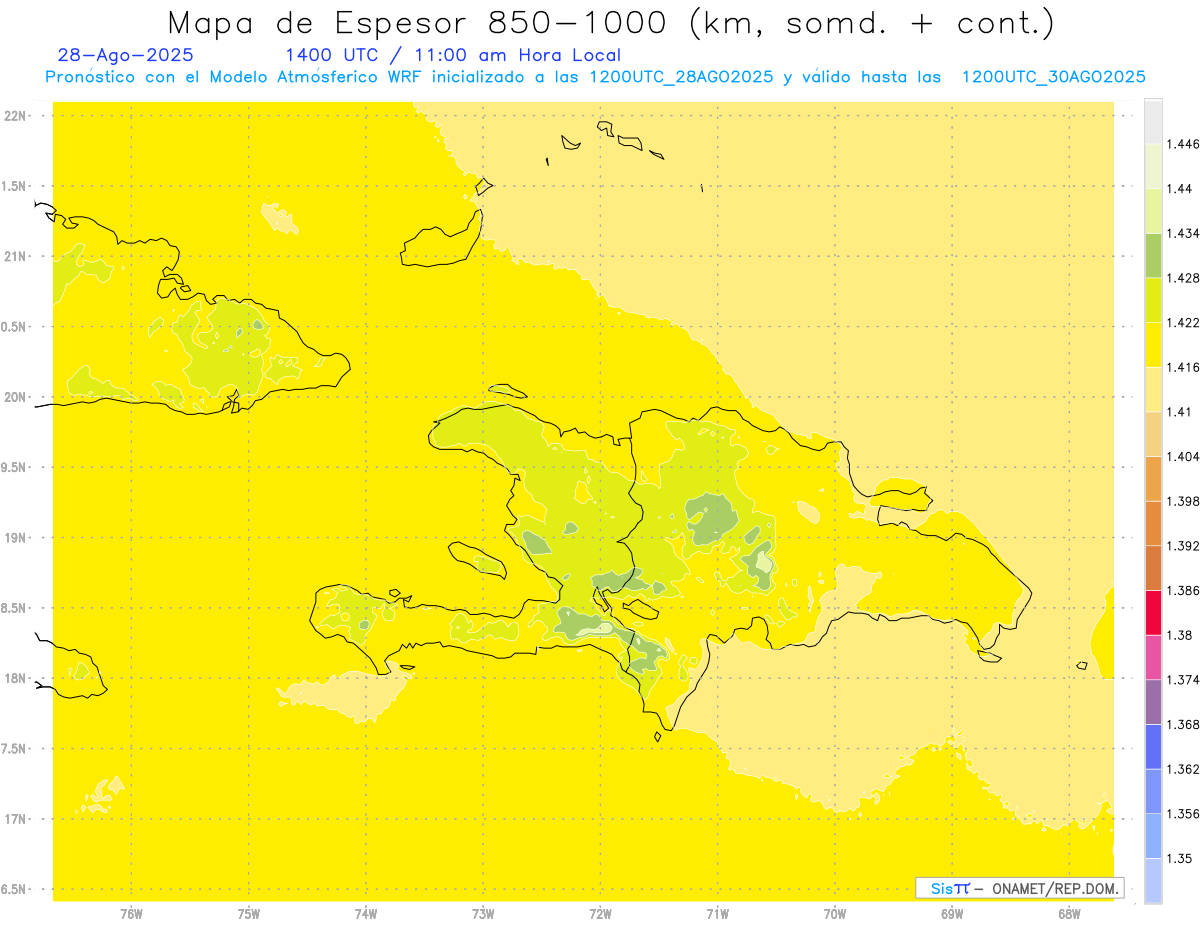Click the longitude label '73W'
This screenshot has width=1200, height=927.
483,913
